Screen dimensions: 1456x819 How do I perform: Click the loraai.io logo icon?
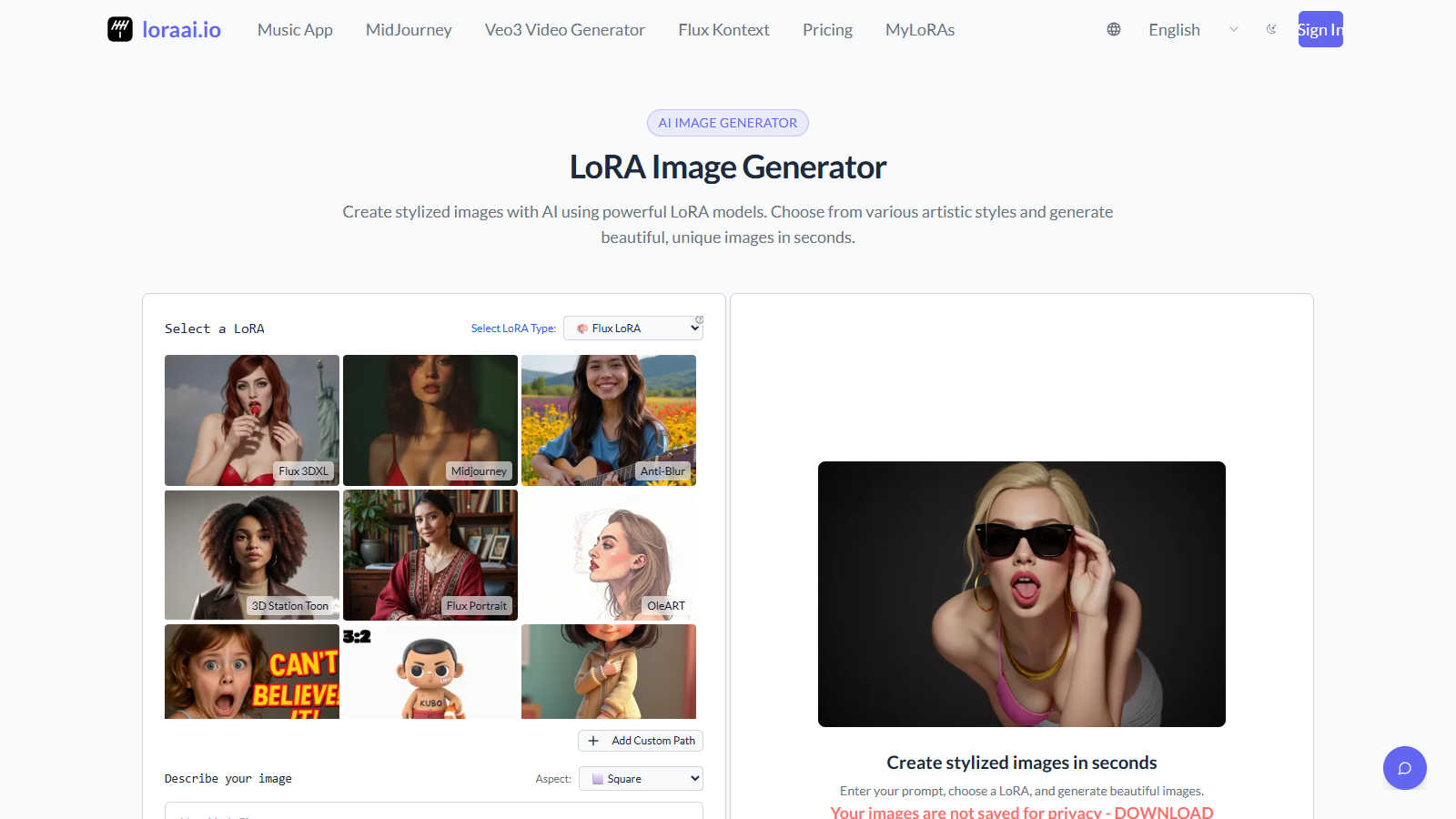(120, 29)
